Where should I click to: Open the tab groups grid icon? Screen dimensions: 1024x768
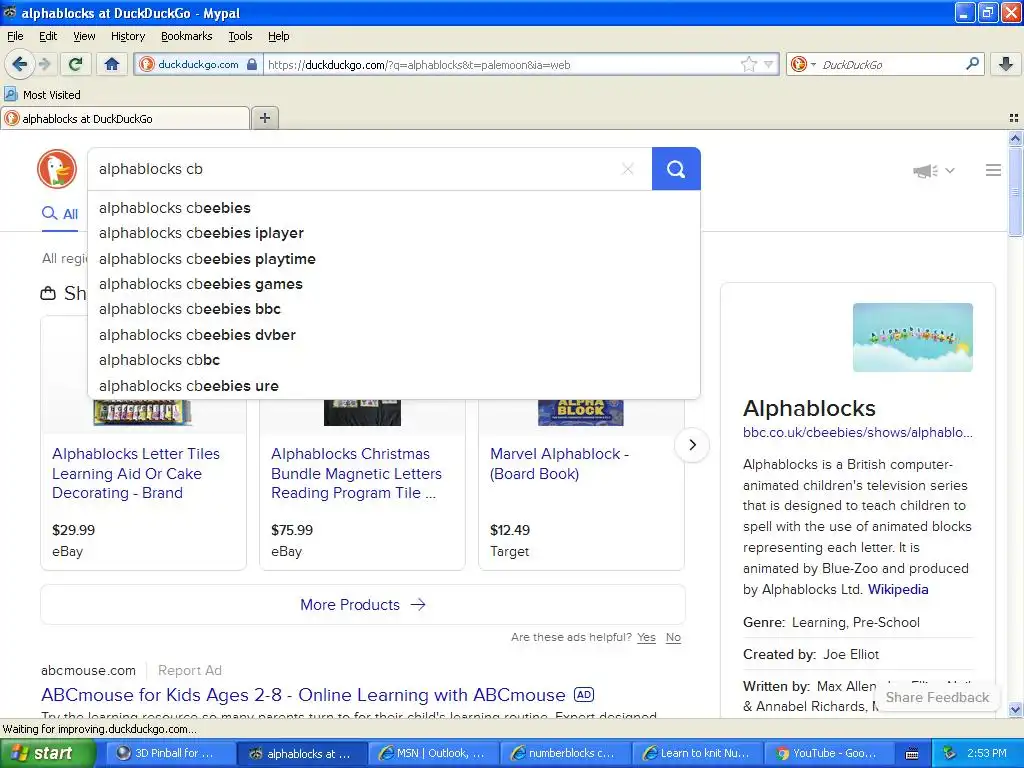coord(1014,118)
